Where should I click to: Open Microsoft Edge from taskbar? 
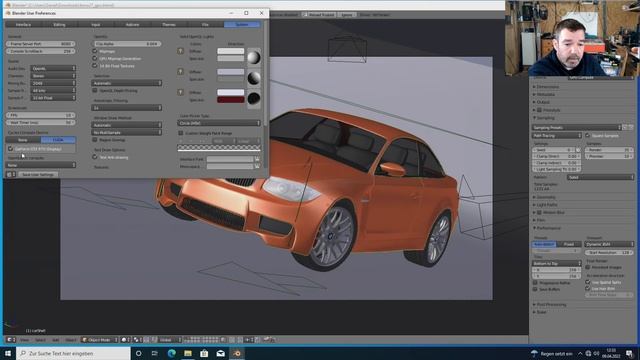(x=171, y=353)
